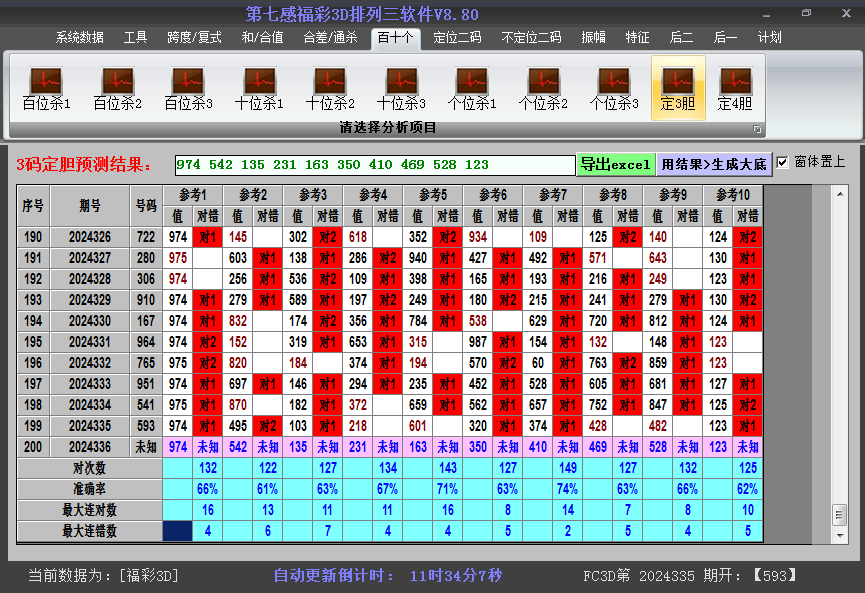Switch to the 跨度/复式 tab
865x593 pixels.
pos(194,38)
